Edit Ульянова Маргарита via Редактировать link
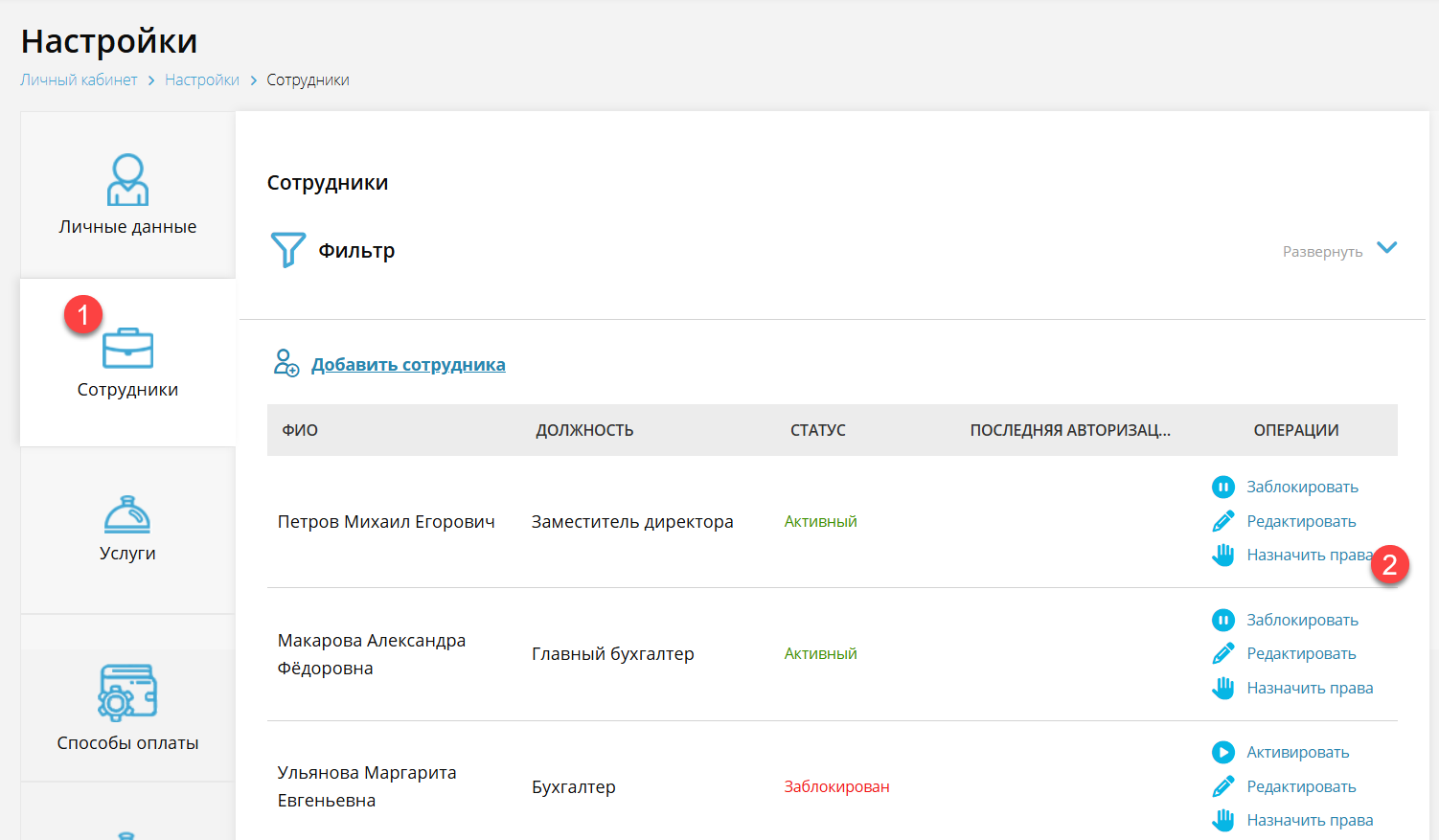The height and width of the screenshot is (840, 1439). tap(1301, 786)
